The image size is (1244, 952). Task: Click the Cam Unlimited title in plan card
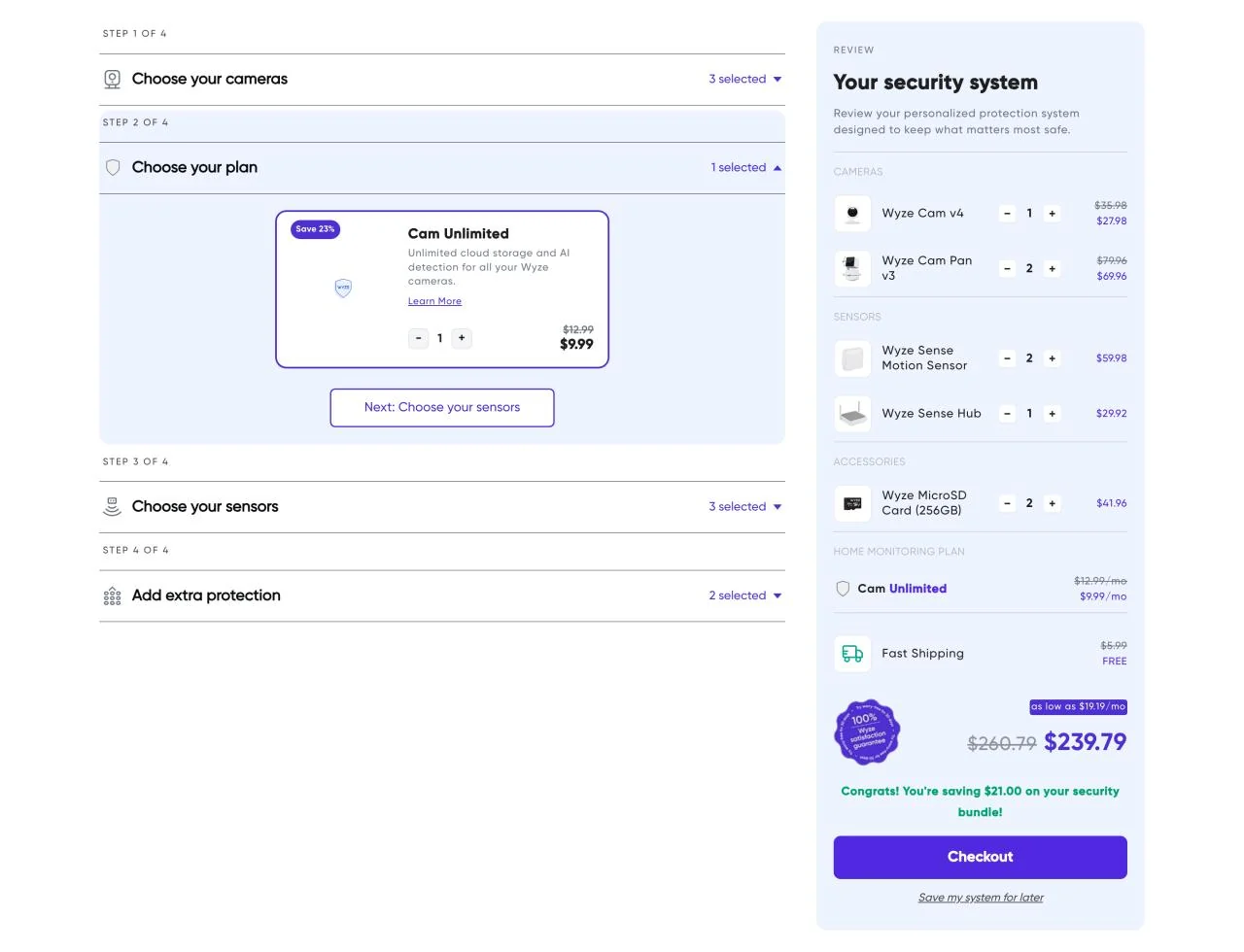click(x=459, y=234)
